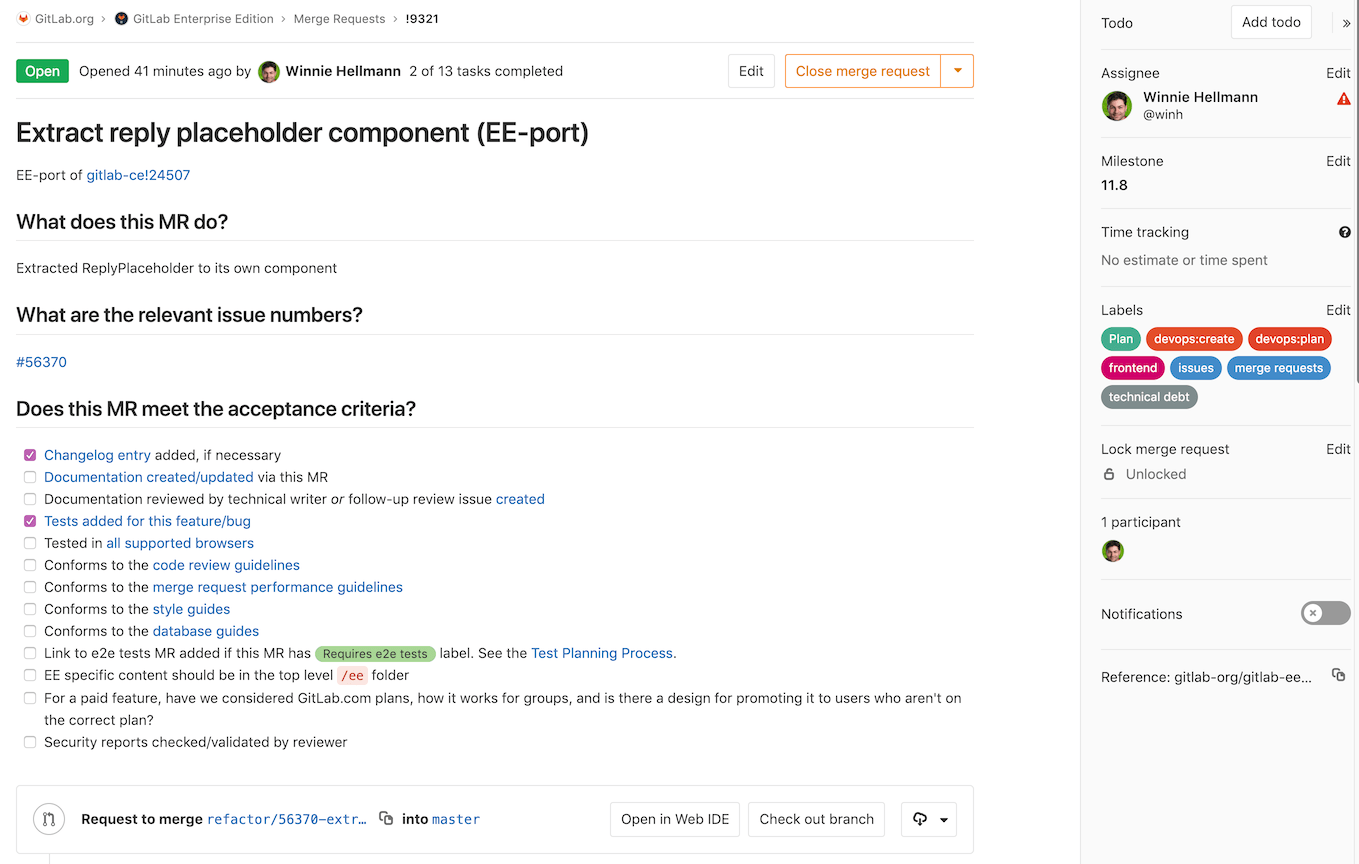Click the assignee warning triangle icon

(1344, 98)
